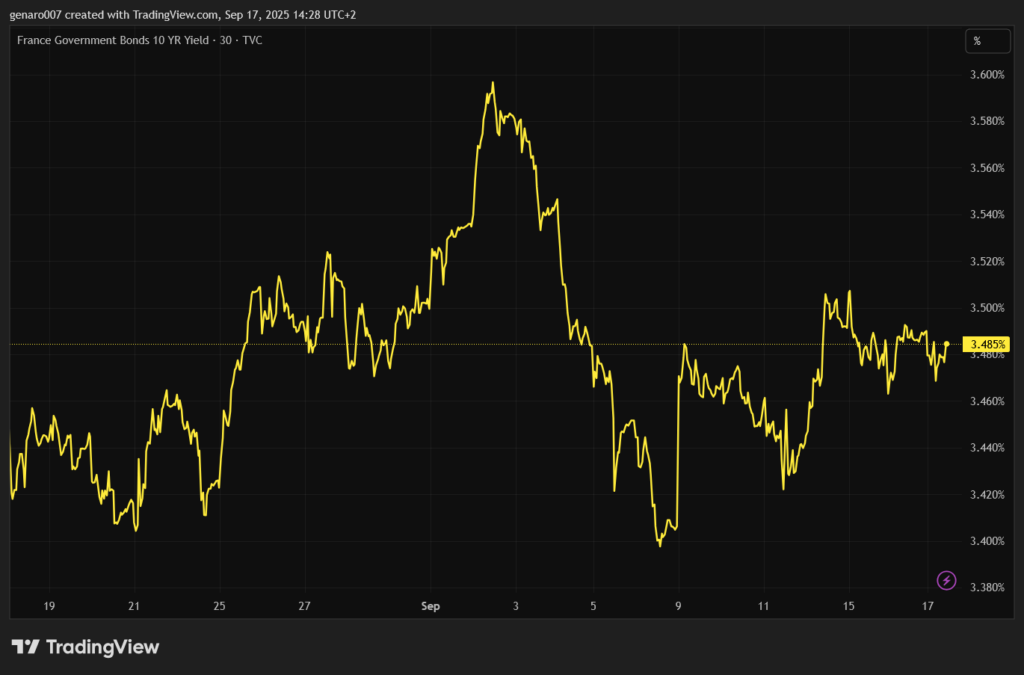Viewport: 1024px width, 675px height.
Task: Click the TradingView wordmark text
Action: click(101, 647)
